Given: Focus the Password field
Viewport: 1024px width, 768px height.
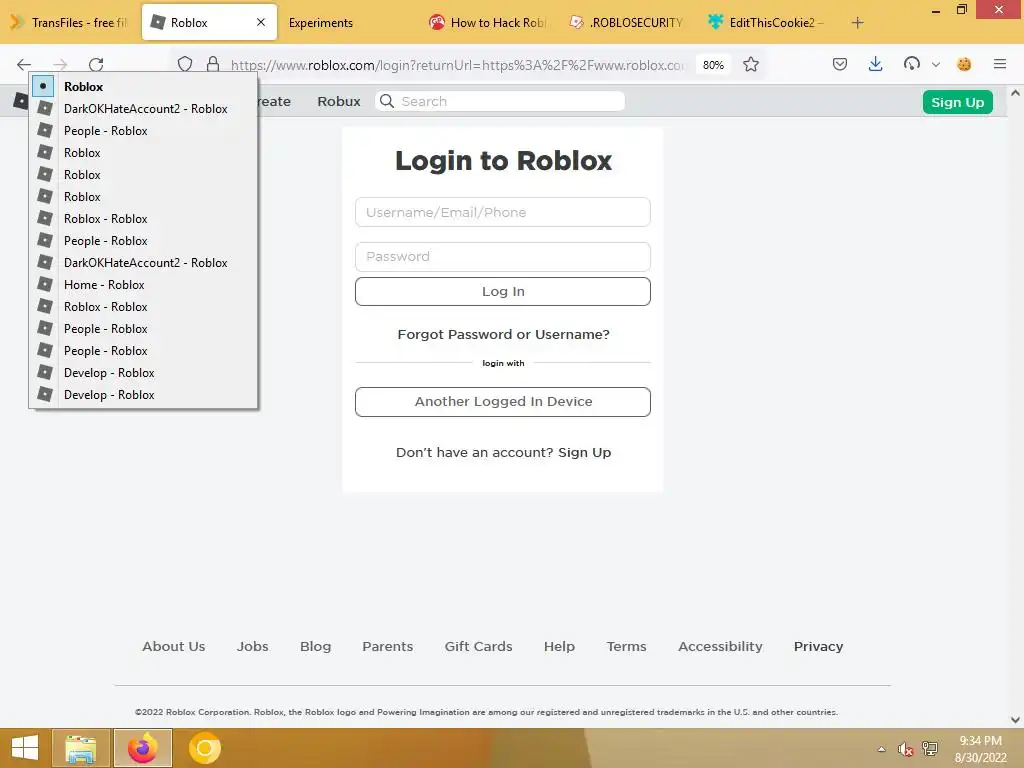Looking at the screenshot, I should pos(503,257).
